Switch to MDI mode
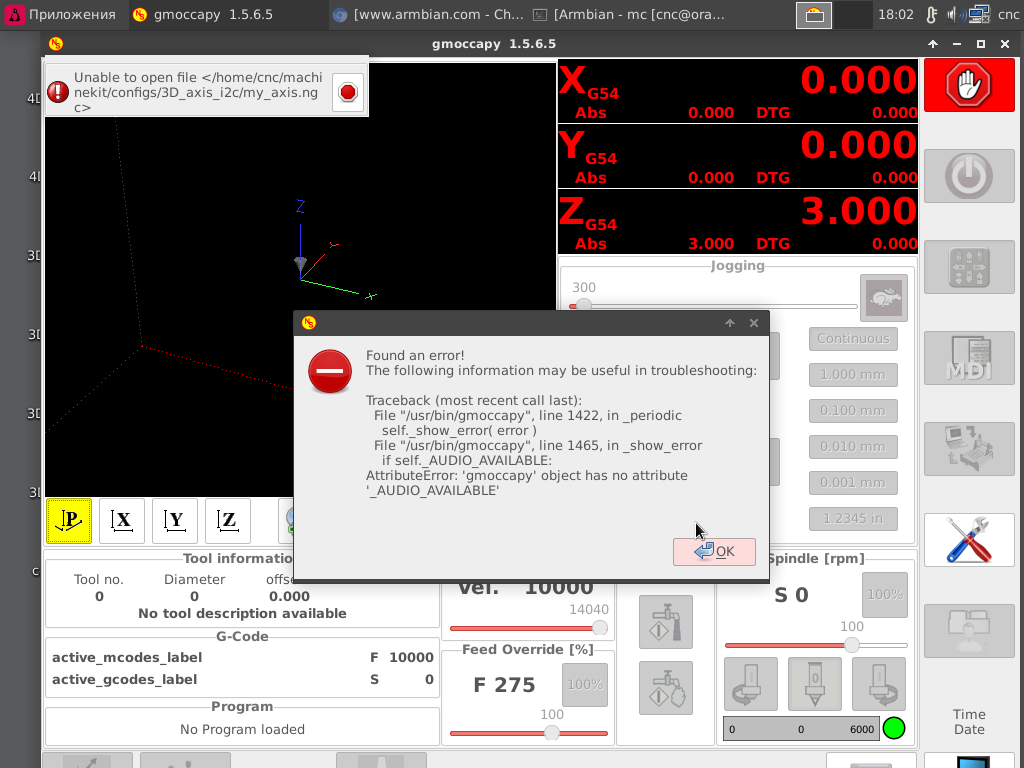The width and height of the screenshot is (1024, 768). (968, 358)
